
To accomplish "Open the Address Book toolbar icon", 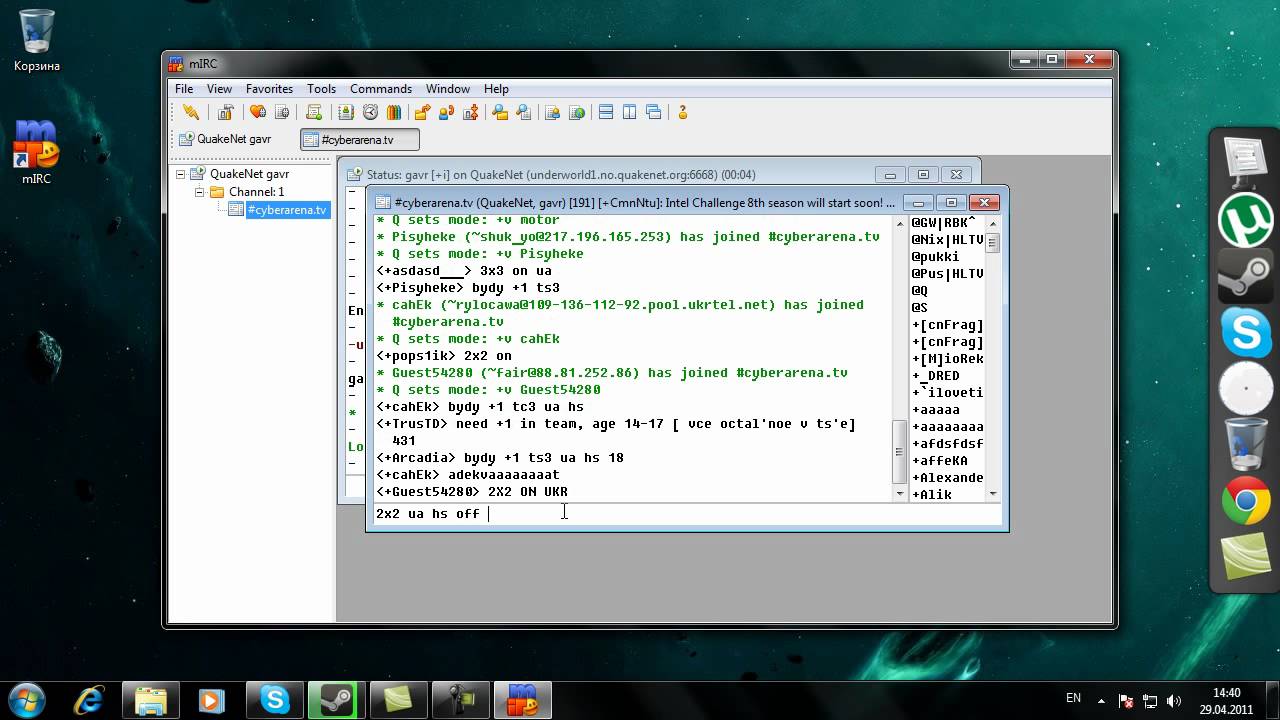I will [x=346, y=113].
